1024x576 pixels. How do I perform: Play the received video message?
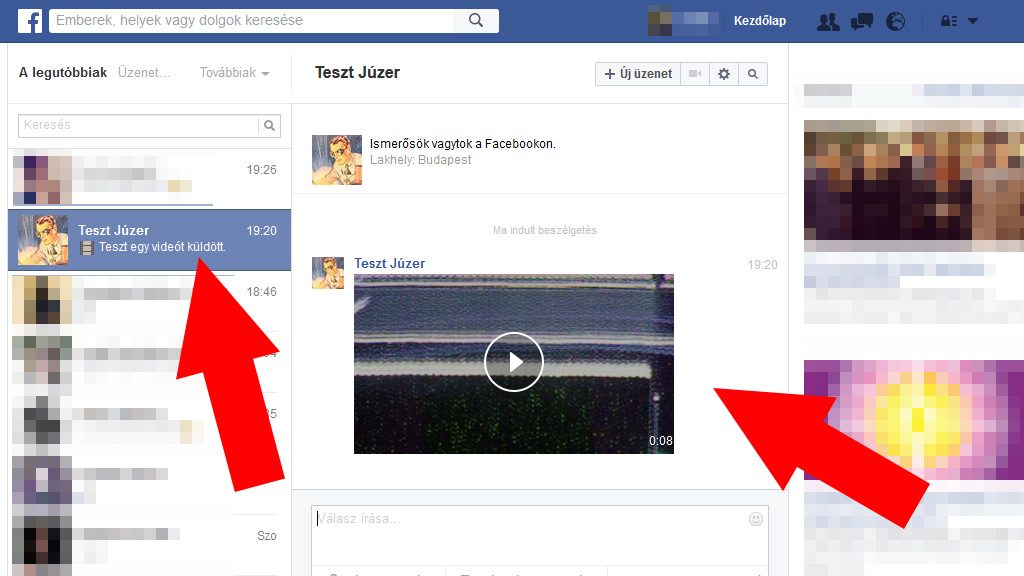point(513,362)
